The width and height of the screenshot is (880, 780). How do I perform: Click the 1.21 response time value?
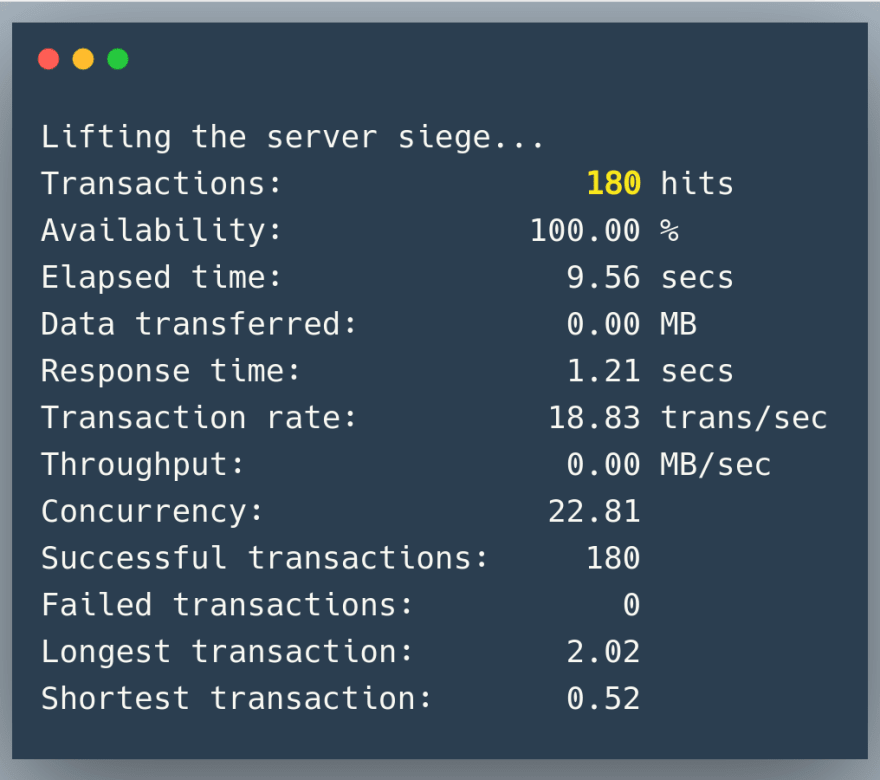tap(604, 371)
